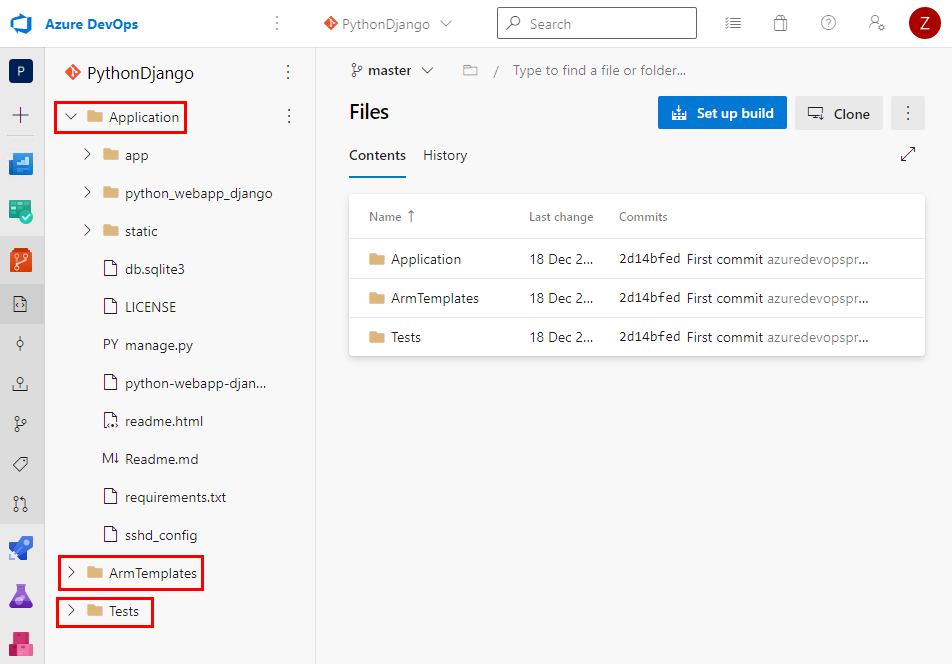
Task: Click the plus add-new icon in sidebar
Action: tap(21, 115)
